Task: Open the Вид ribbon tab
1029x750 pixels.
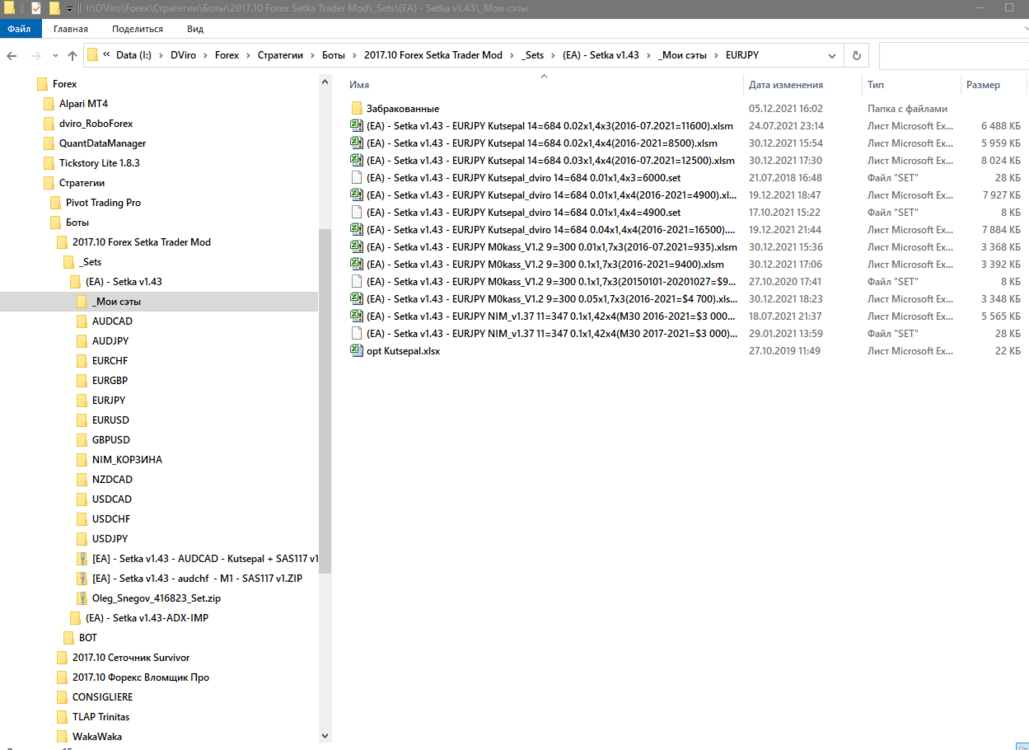Action: pyautogui.click(x=195, y=29)
